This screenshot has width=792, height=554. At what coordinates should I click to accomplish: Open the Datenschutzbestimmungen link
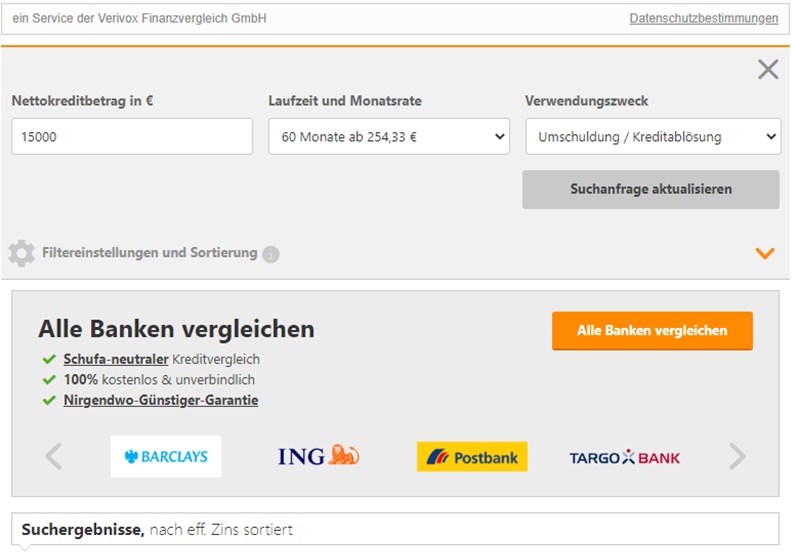tap(703, 19)
